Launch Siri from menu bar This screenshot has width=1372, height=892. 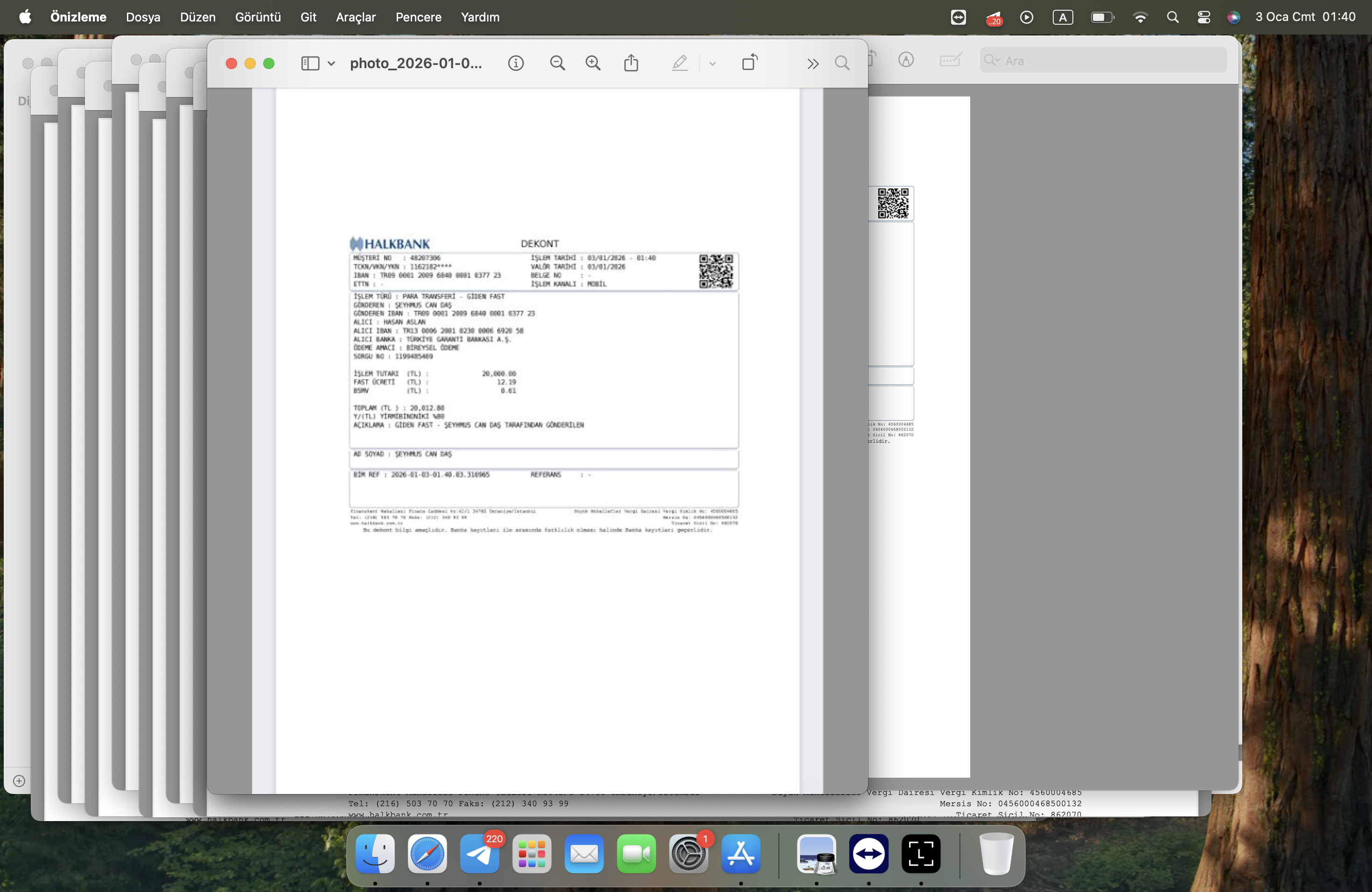tap(1234, 17)
